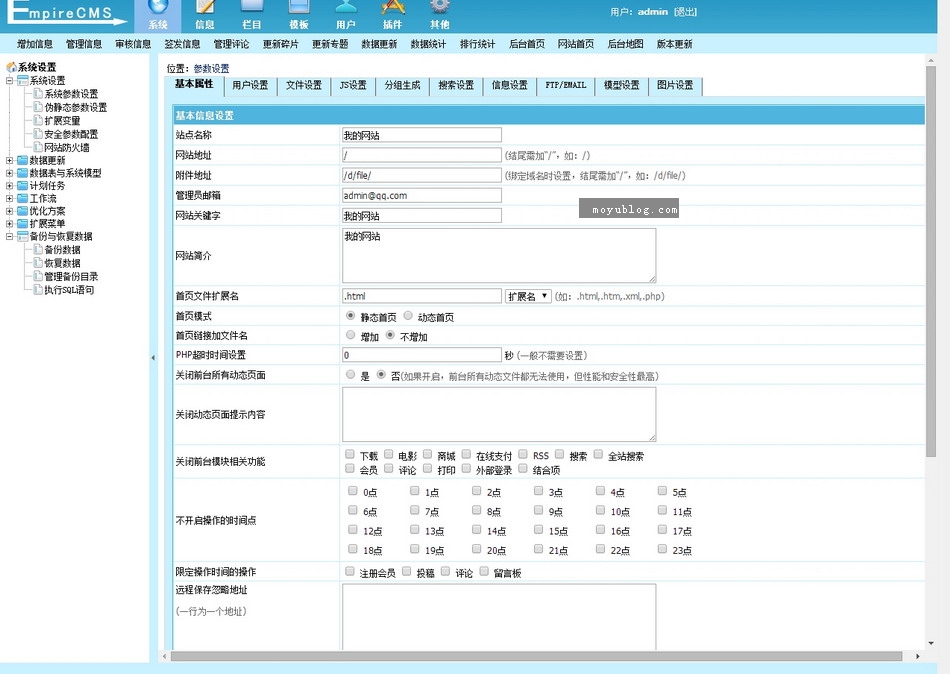
Task: Check the RSS module checkbox
Action: click(x=523, y=455)
